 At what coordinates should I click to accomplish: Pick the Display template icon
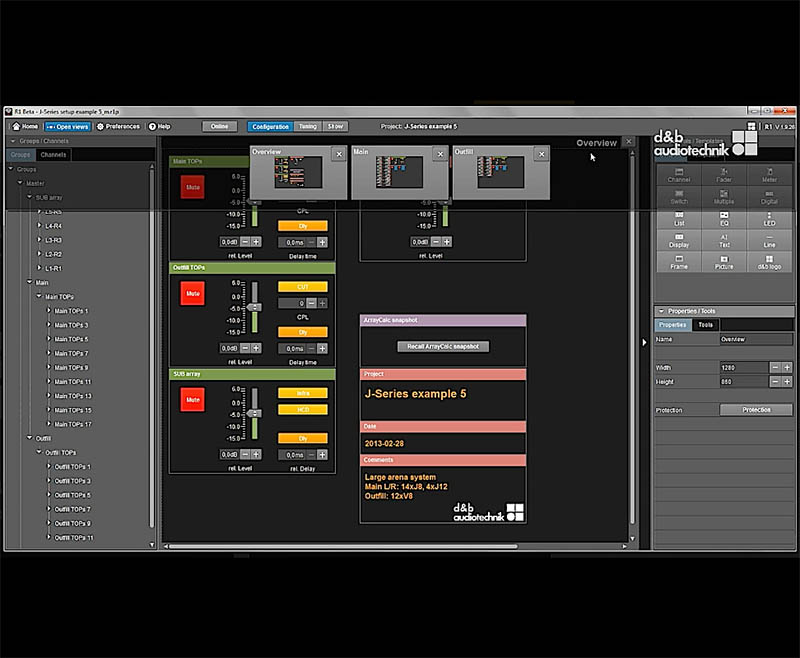click(679, 240)
